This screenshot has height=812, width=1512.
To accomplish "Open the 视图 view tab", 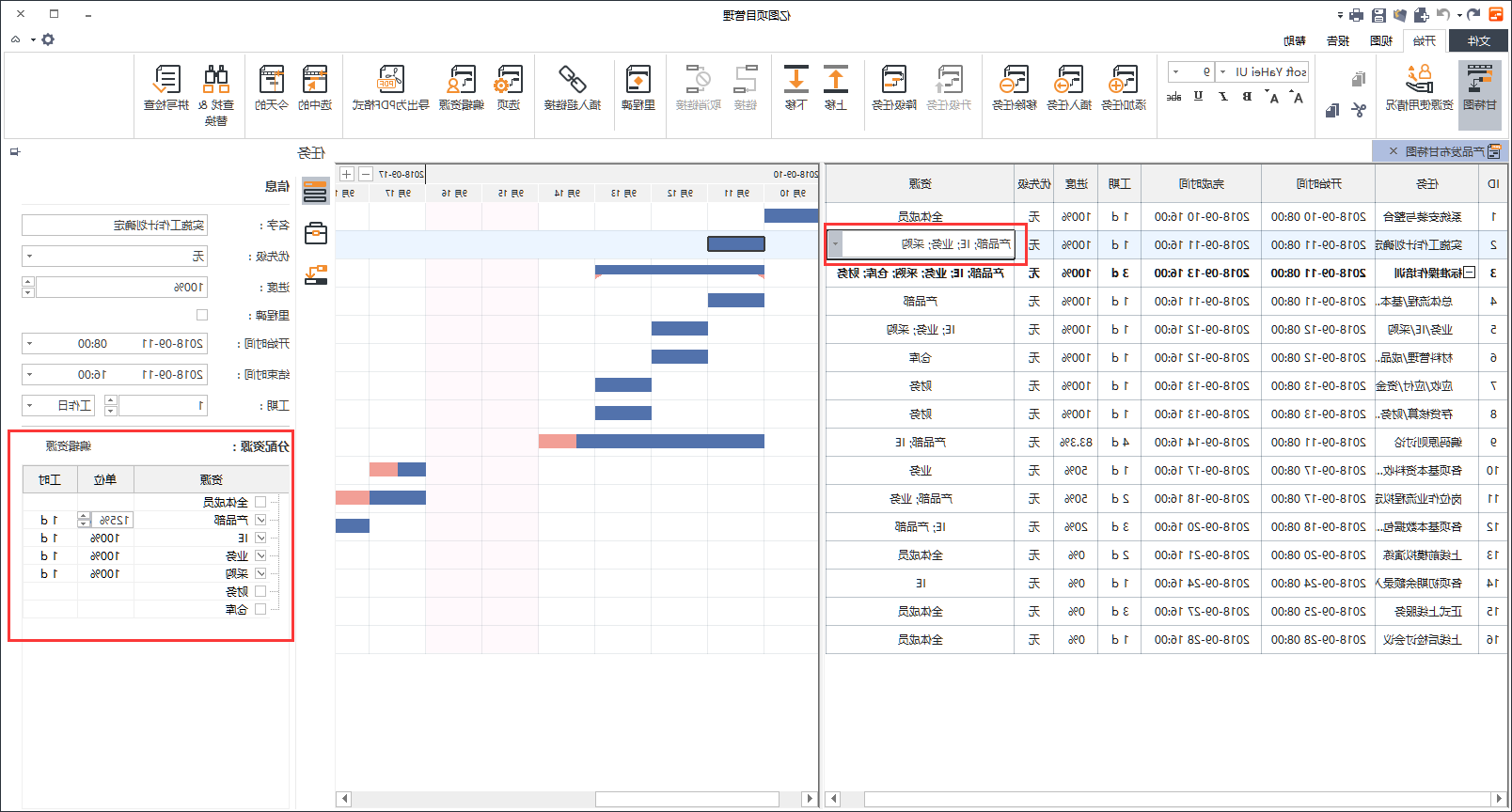I will tap(1381, 40).
